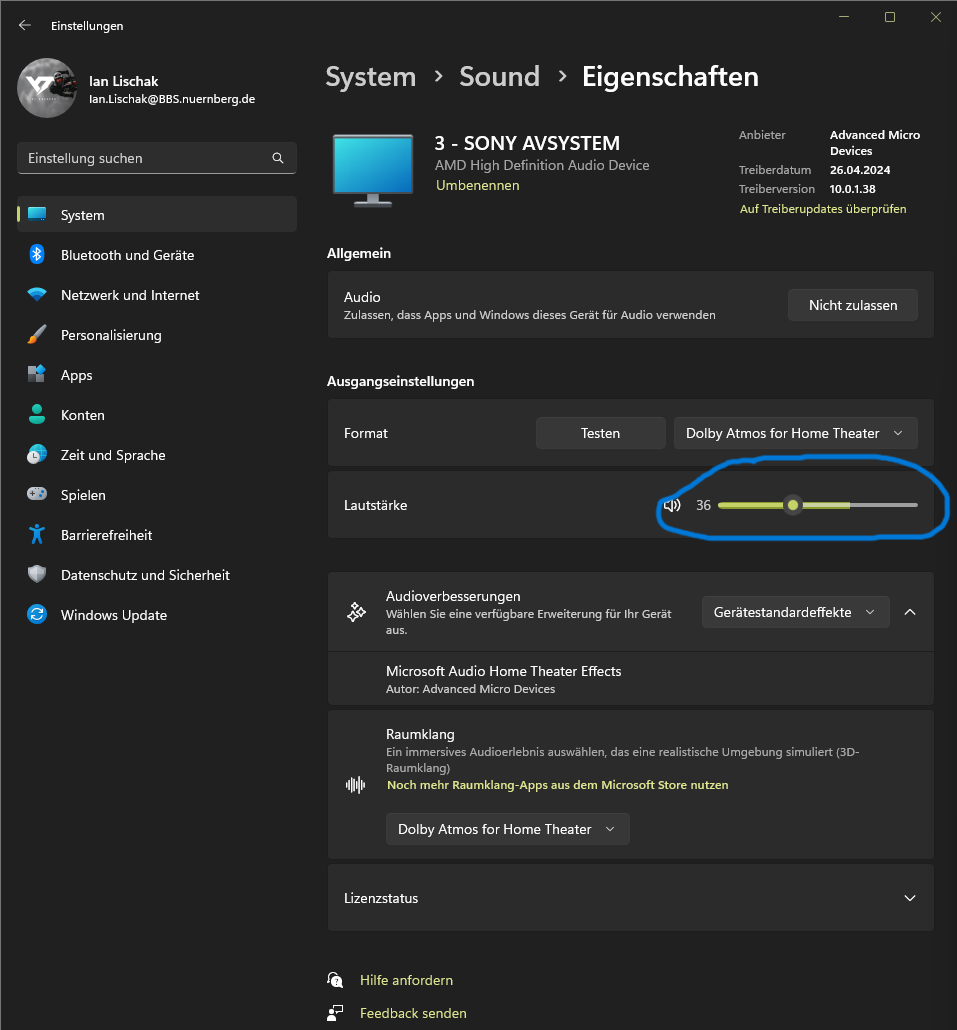Click AMD High Definition Audio Device text
957x1030 pixels.
coord(542,165)
